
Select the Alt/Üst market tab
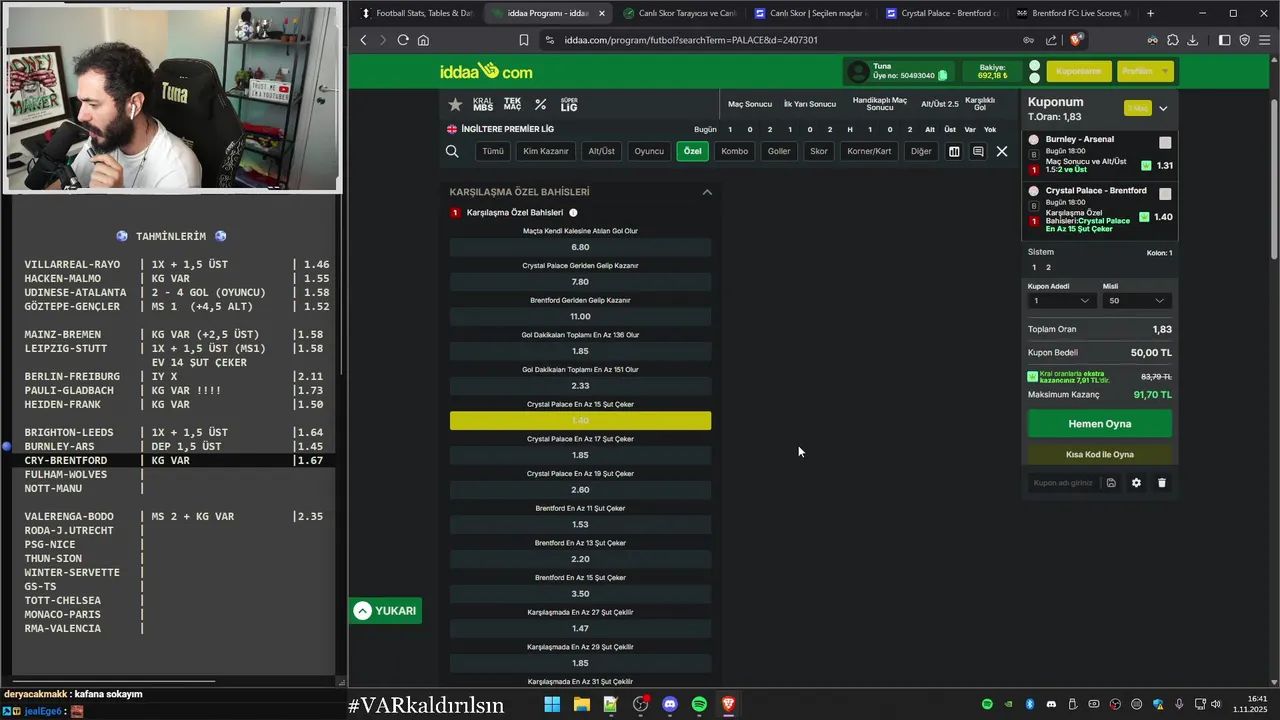tap(602, 151)
